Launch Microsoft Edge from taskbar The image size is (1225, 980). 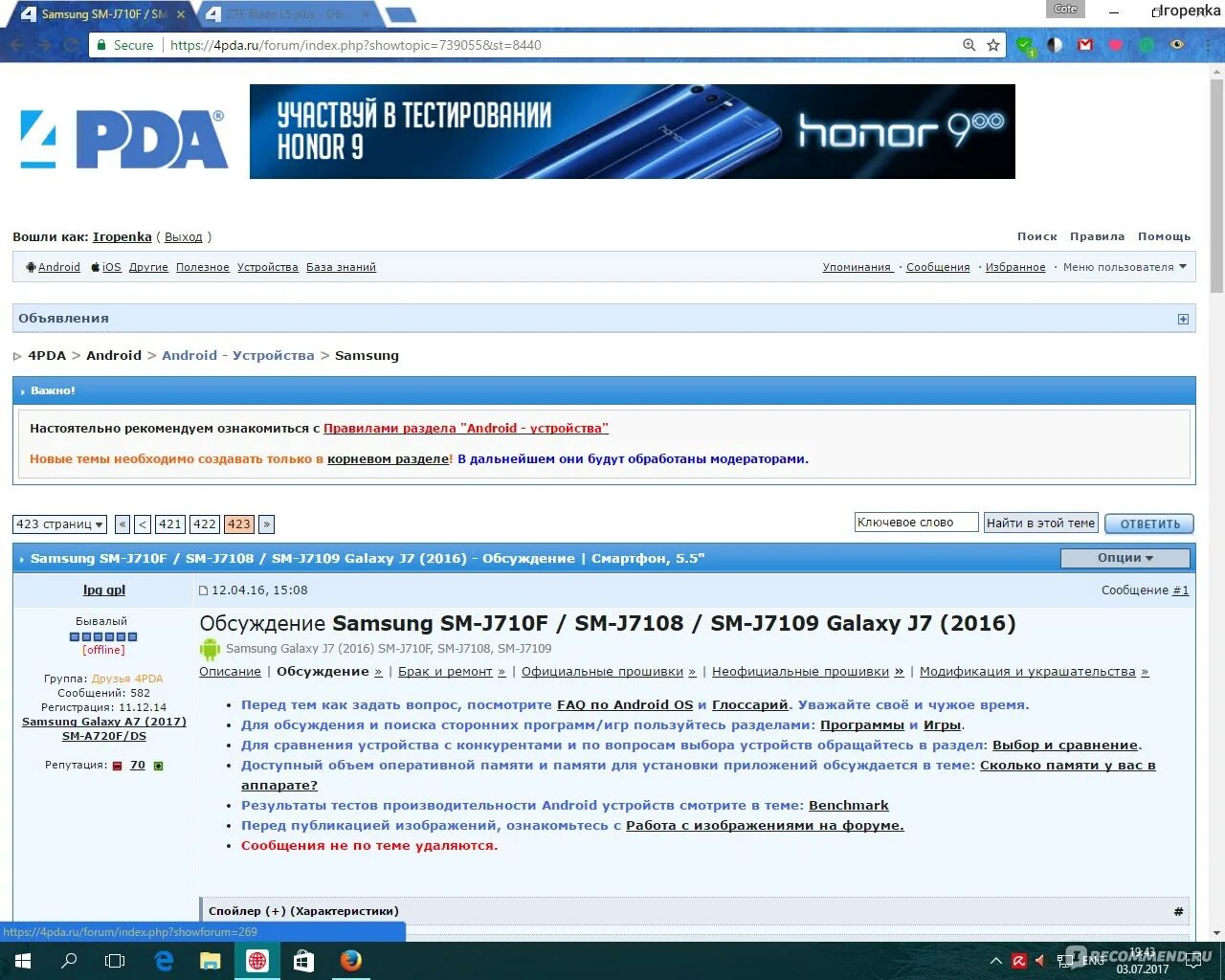coord(164,960)
